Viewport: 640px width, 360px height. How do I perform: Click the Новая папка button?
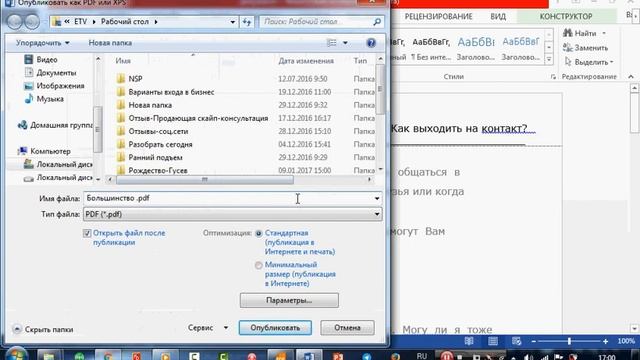coord(110,43)
